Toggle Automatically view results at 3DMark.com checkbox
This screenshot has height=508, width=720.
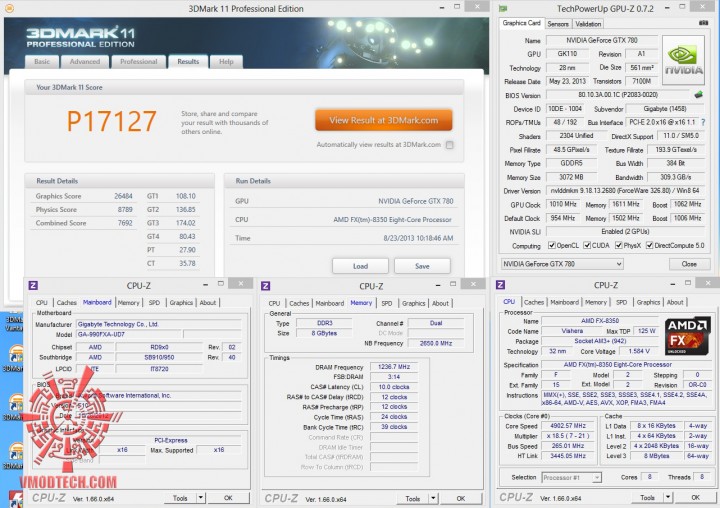[x=450, y=145]
